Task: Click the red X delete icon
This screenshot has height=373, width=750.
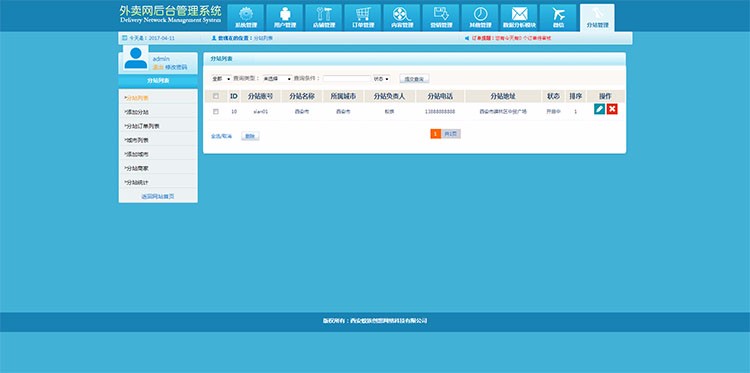Action: 612,109
